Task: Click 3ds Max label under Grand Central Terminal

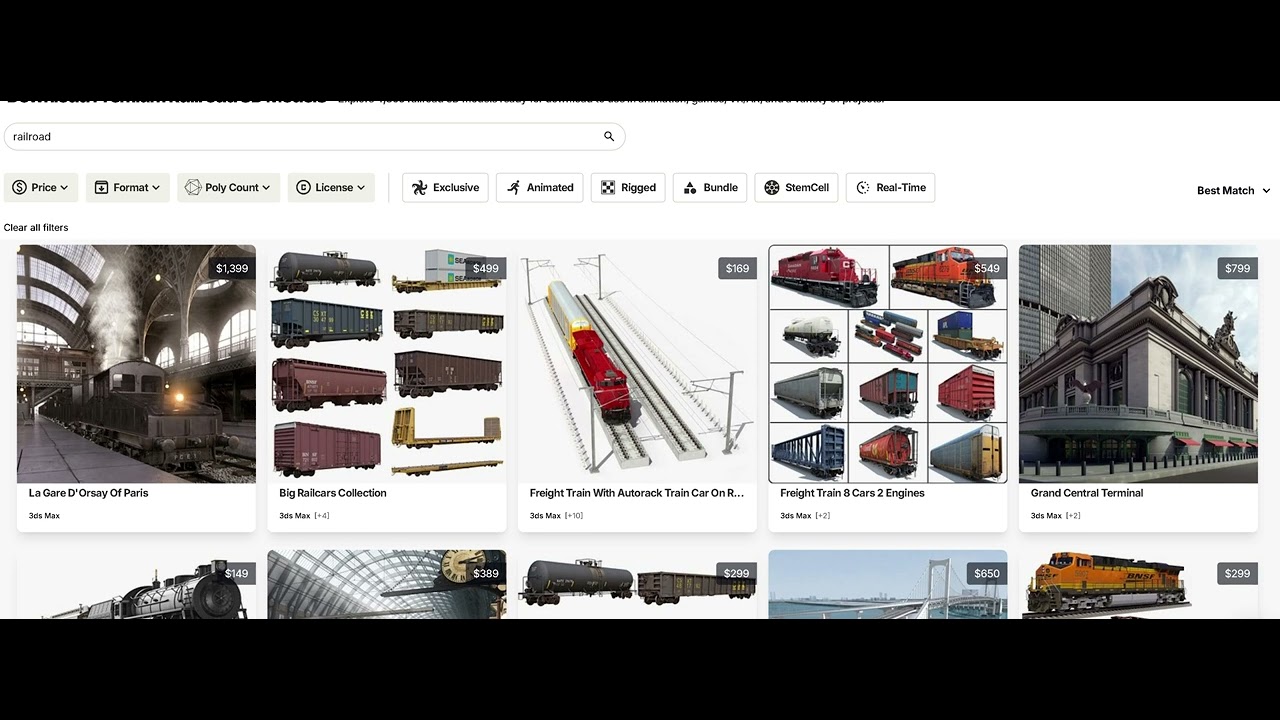Action: point(1046,516)
